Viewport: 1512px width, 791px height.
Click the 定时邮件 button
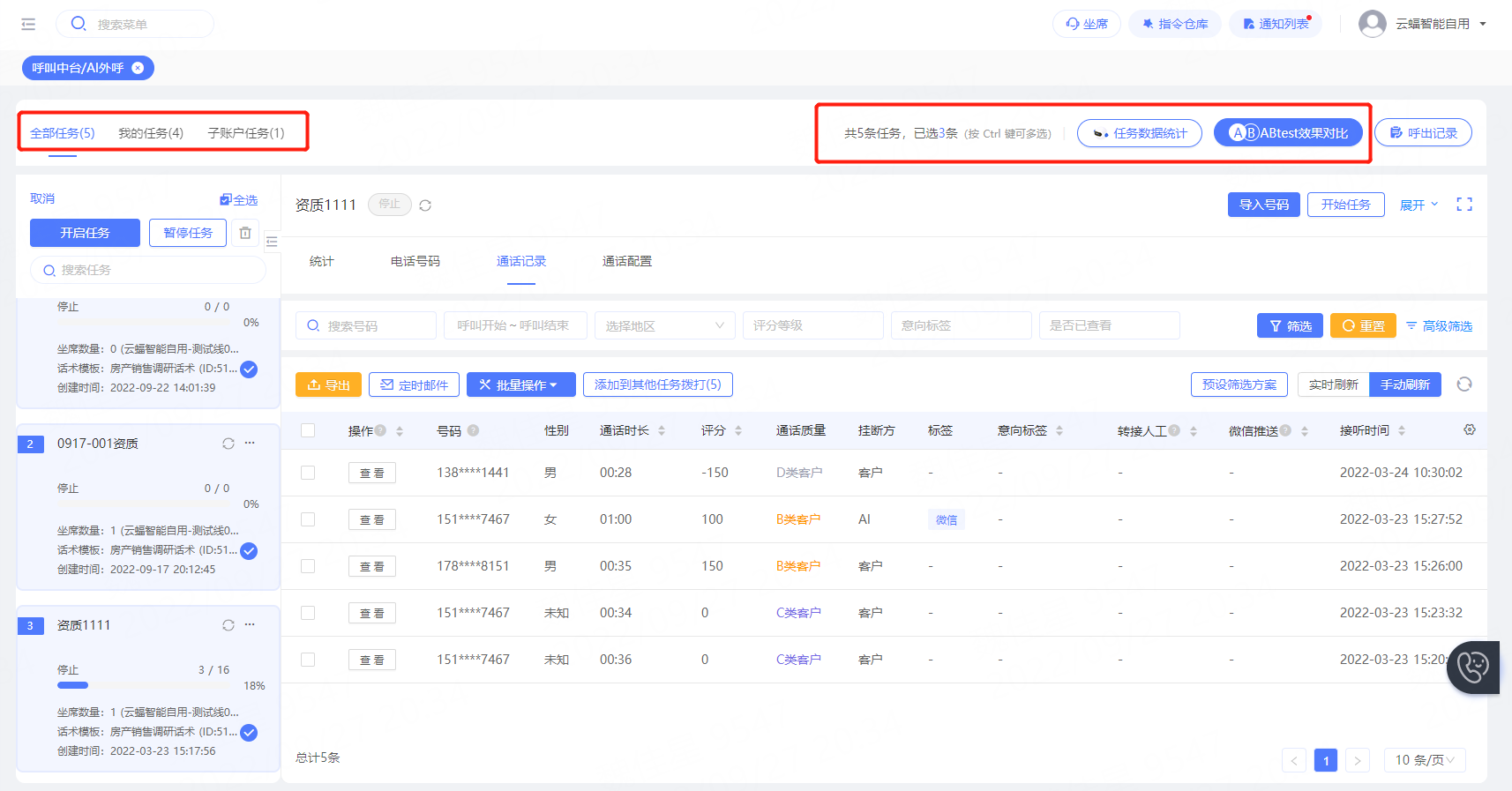tap(414, 384)
